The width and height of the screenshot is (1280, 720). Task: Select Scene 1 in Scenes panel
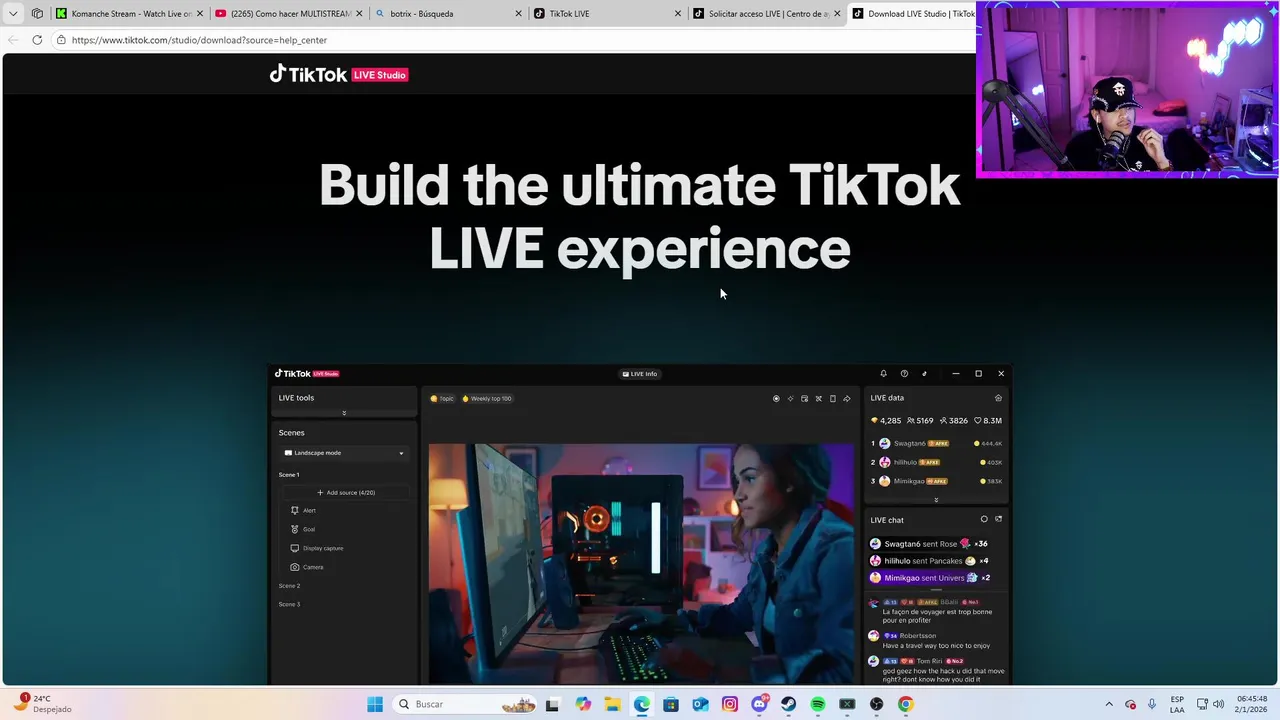(289, 475)
